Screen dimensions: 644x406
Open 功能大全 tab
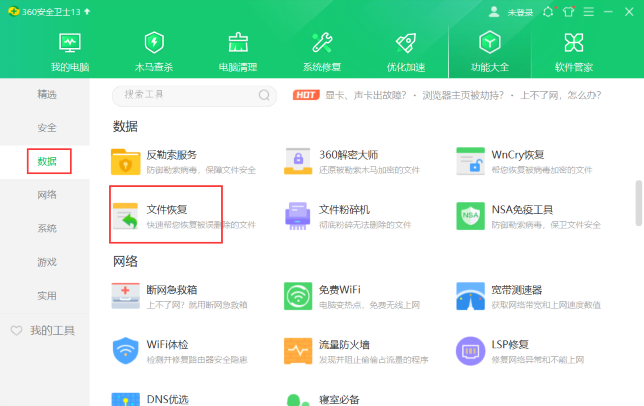[x=490, y=52]
